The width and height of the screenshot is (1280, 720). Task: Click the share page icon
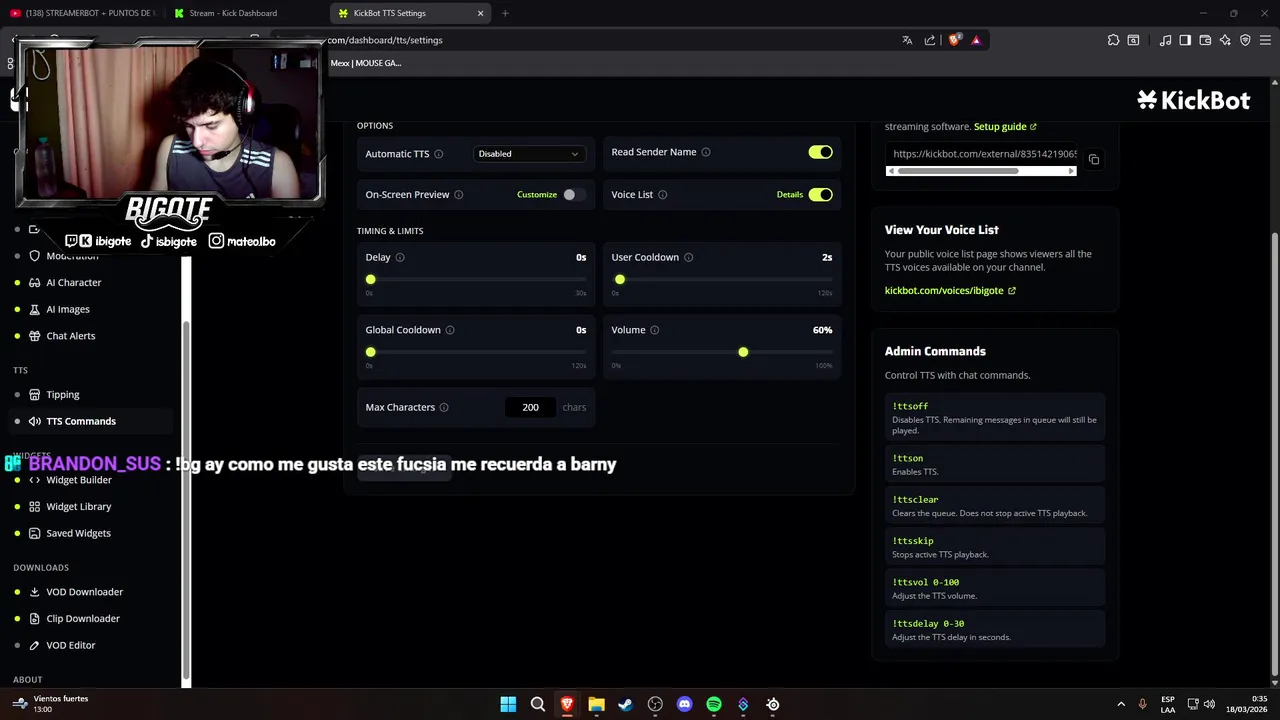pos(930,40)
